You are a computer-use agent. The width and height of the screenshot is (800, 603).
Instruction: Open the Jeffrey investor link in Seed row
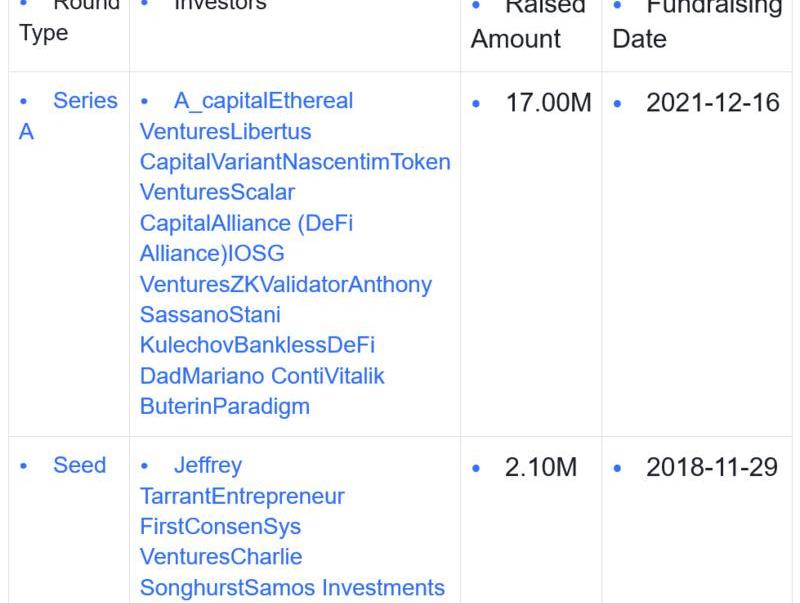[207, 466]
